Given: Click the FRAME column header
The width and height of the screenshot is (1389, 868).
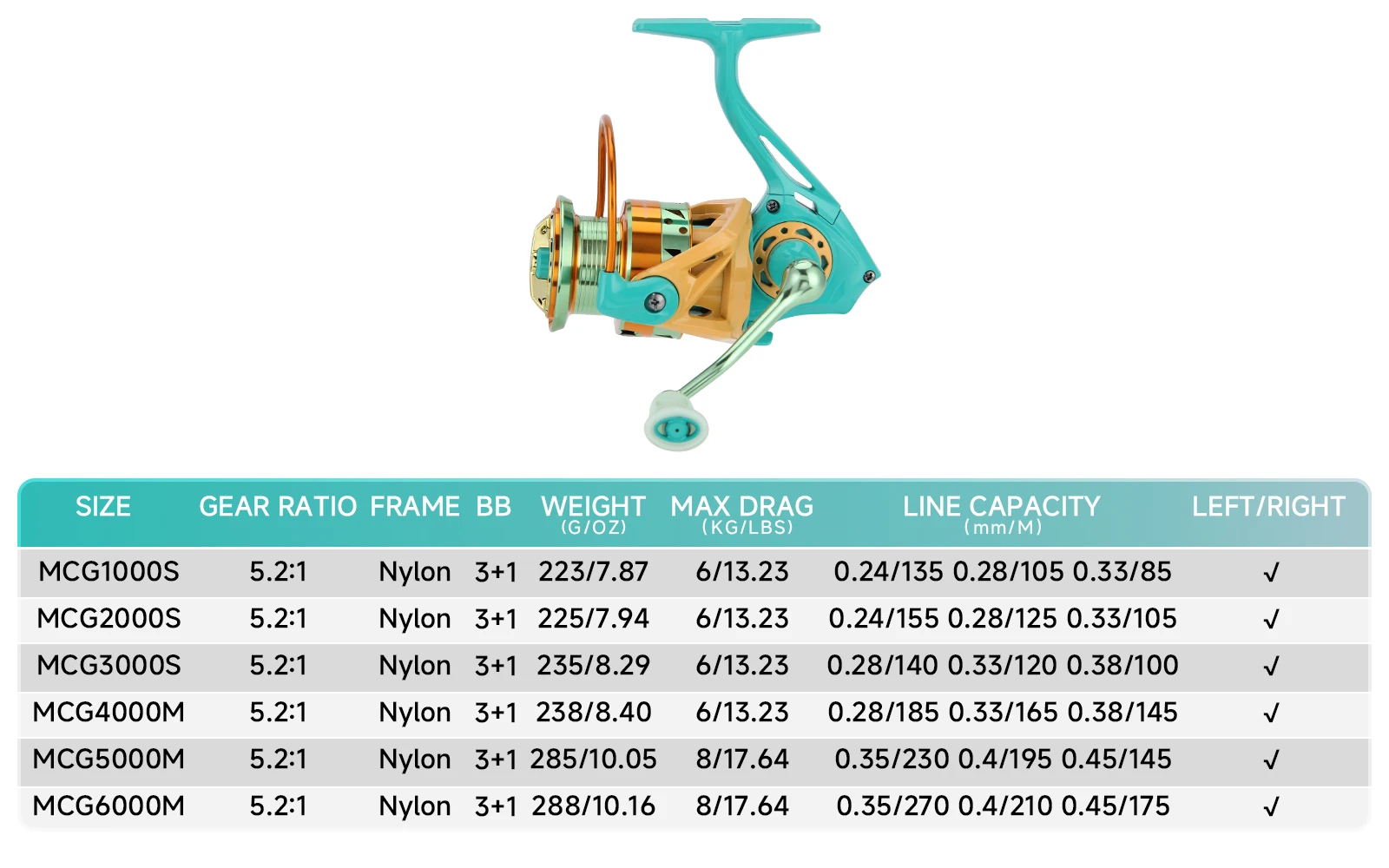Looking at the screenshot, I should 415,507.
